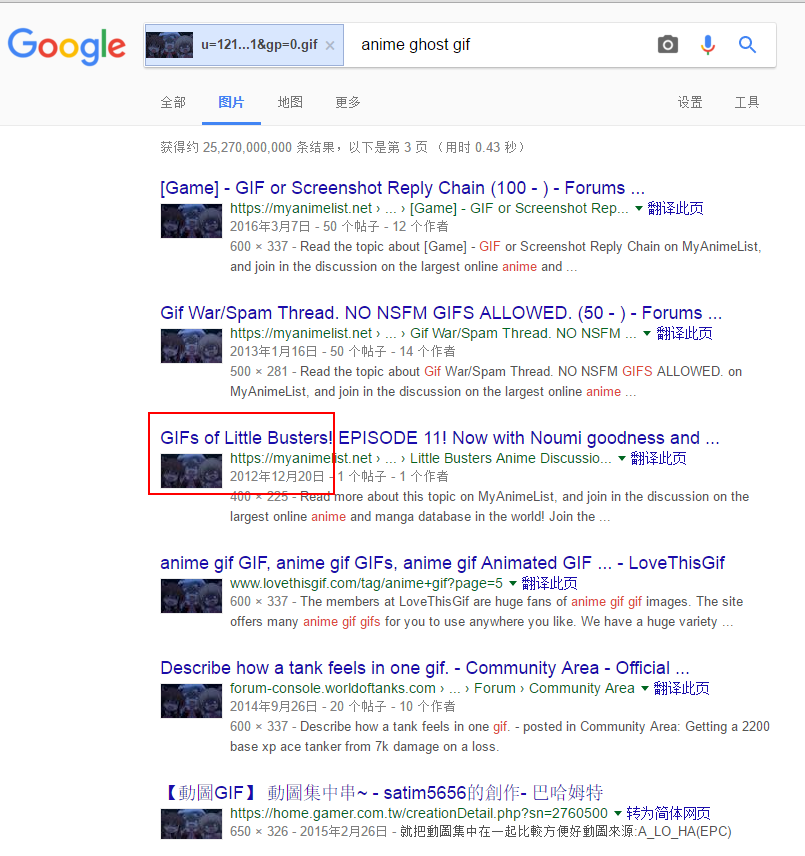Open the 更多 menu
The width and height of the screenshot is (805, 856).
pyautogui.click(x=348, y=102)
